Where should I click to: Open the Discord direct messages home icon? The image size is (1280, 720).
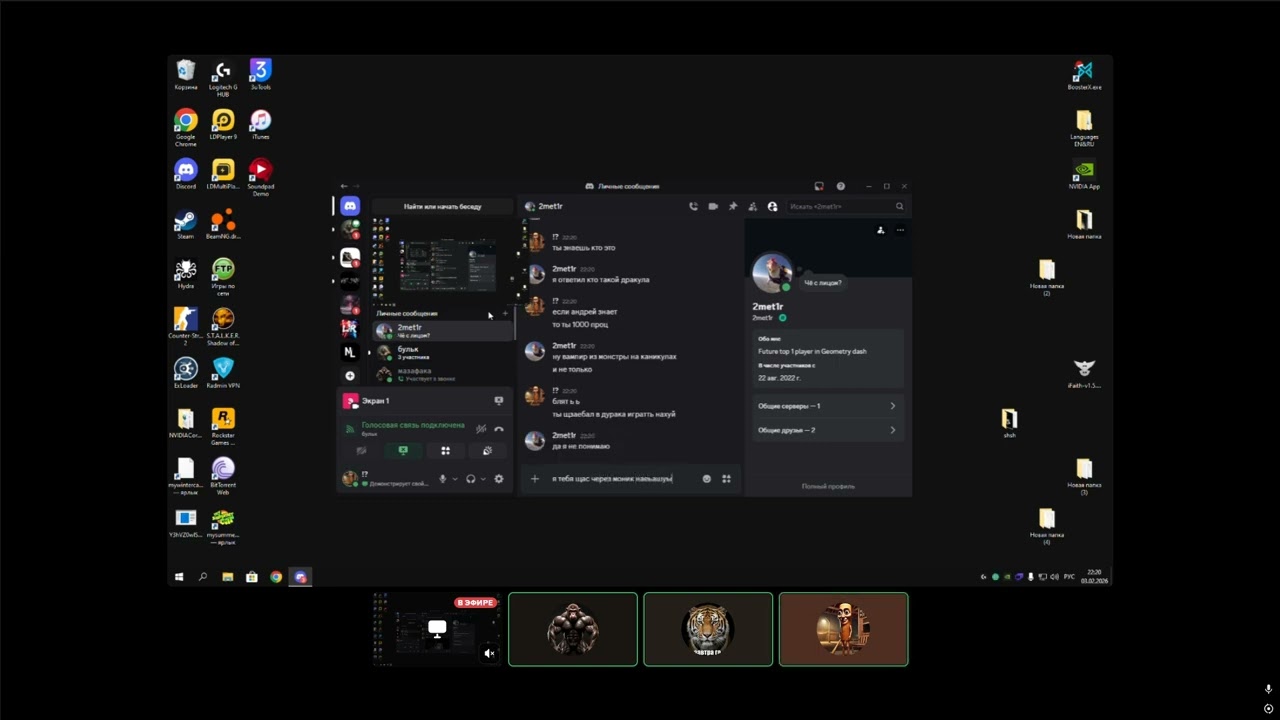coord(350,206)
